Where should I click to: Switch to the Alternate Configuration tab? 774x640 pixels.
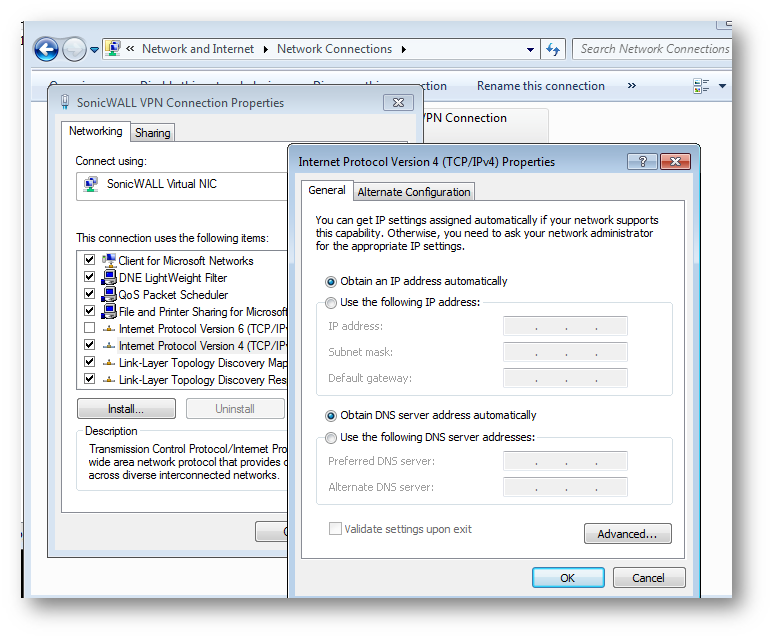(414, 192)
